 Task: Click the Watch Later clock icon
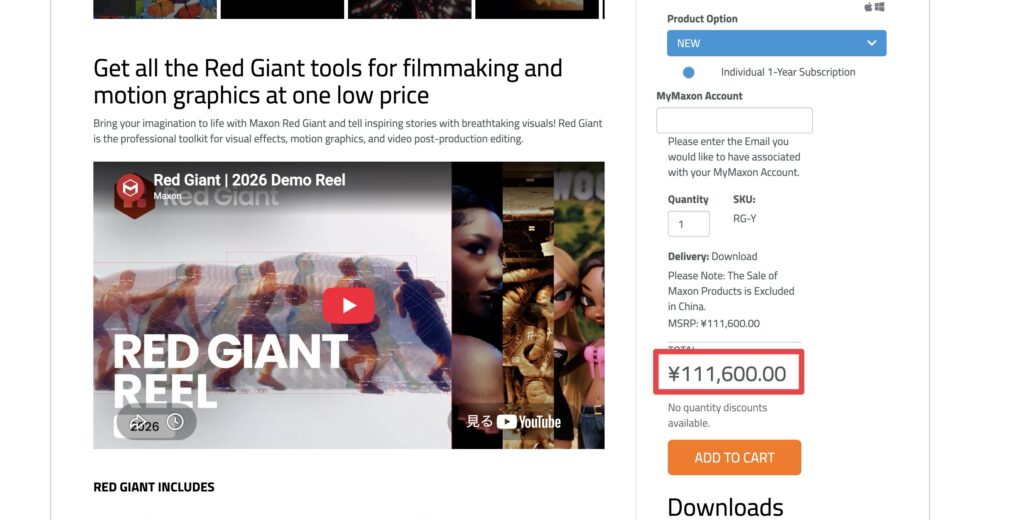pyautogui.click(x=175, y=422)
